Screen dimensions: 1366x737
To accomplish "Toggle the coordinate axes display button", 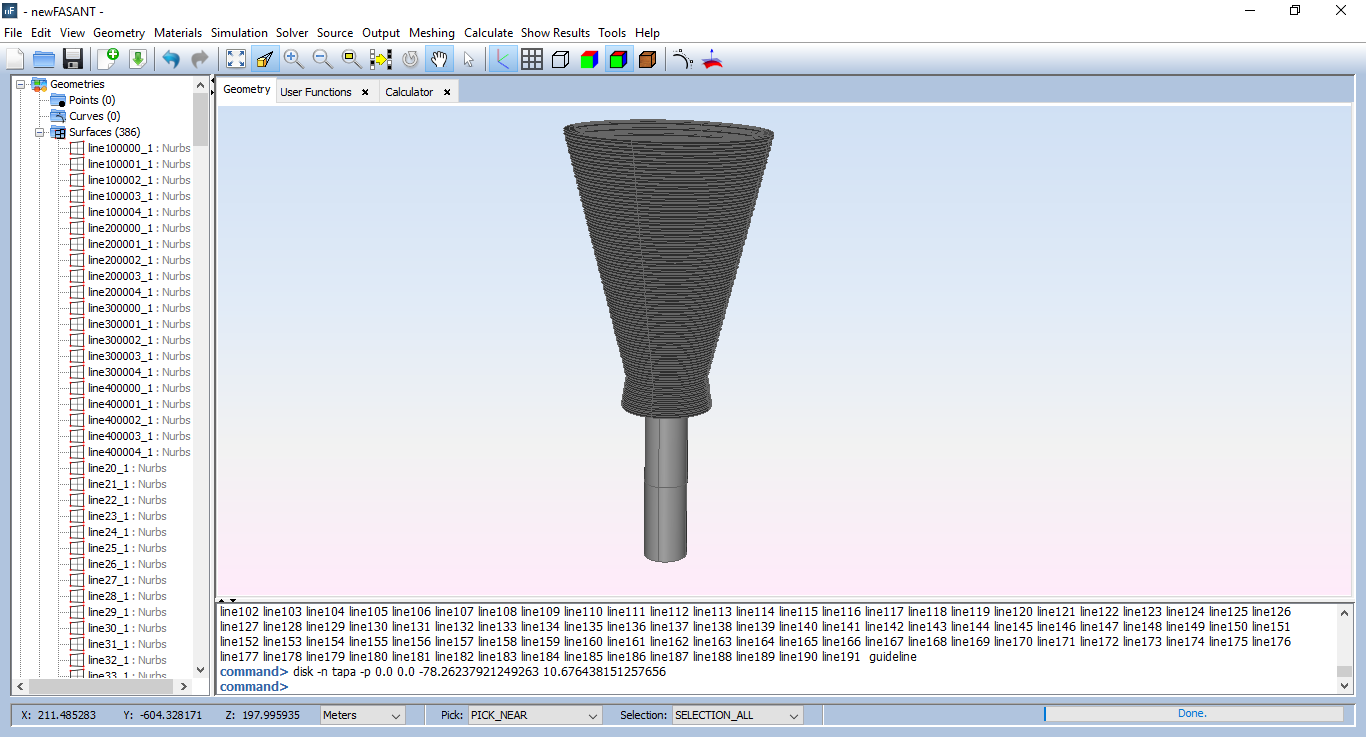I will point(502,59).
